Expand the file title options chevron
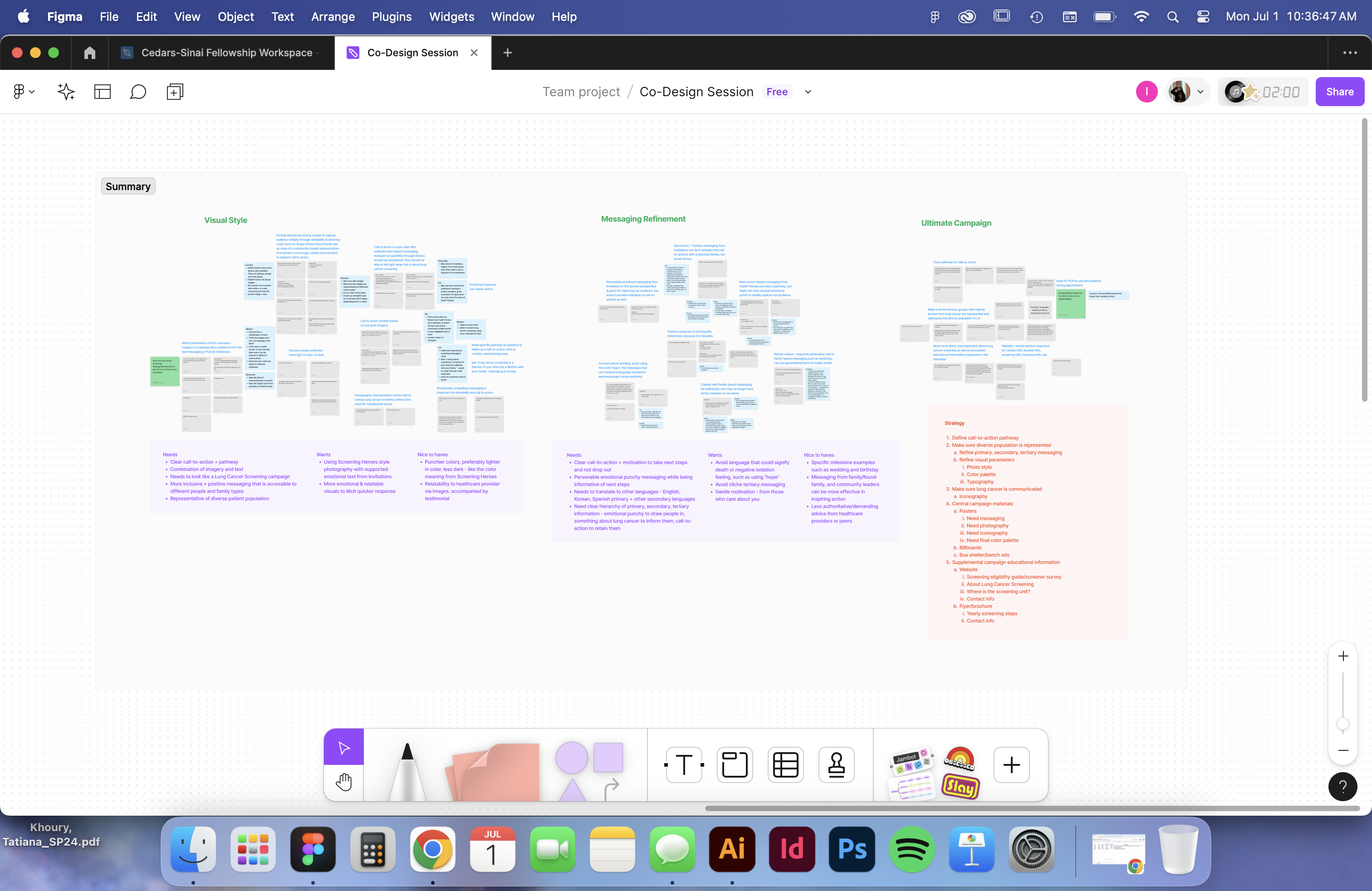Viewport: 1372px width, 891px height. click(808, 92)
